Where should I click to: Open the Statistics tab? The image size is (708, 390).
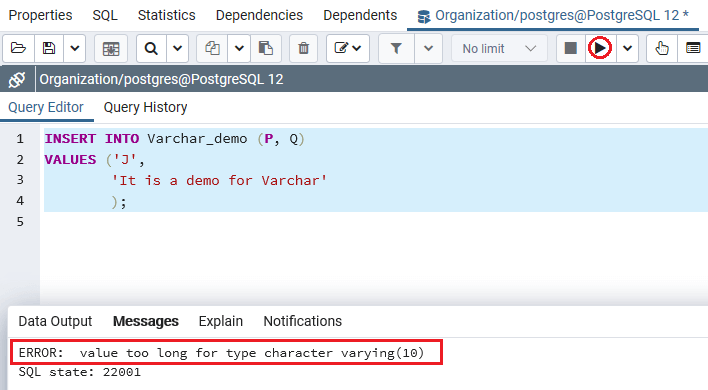[x=166, y=15]
